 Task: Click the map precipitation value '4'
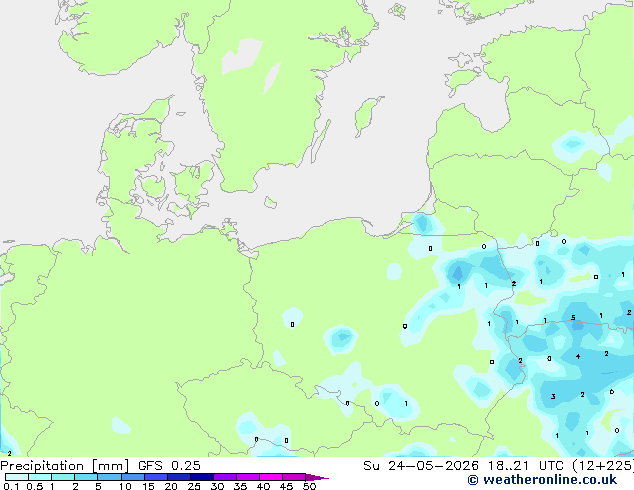[x=578, y=357]
